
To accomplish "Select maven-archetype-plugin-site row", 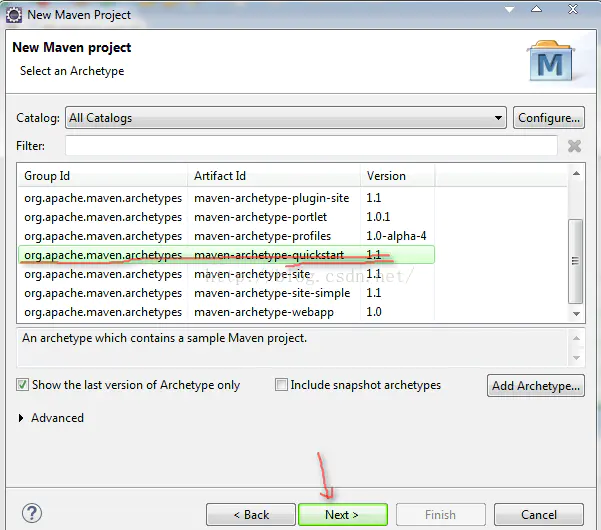I will [x=226, y=198].
